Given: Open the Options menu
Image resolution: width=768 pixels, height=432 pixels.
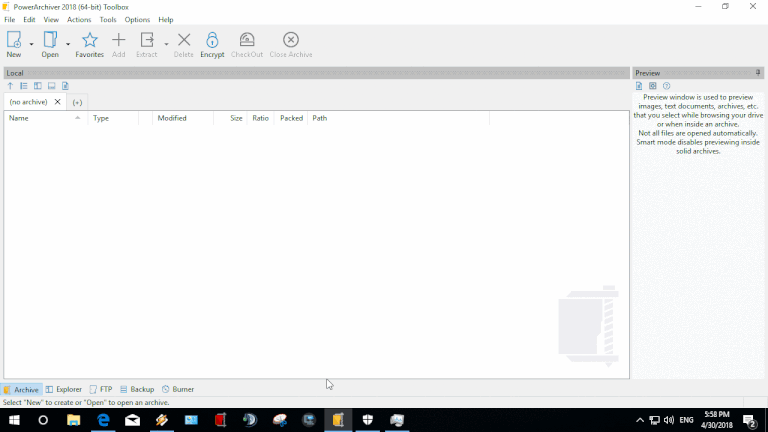Looking at the screenshot, I should coord(137,20).
